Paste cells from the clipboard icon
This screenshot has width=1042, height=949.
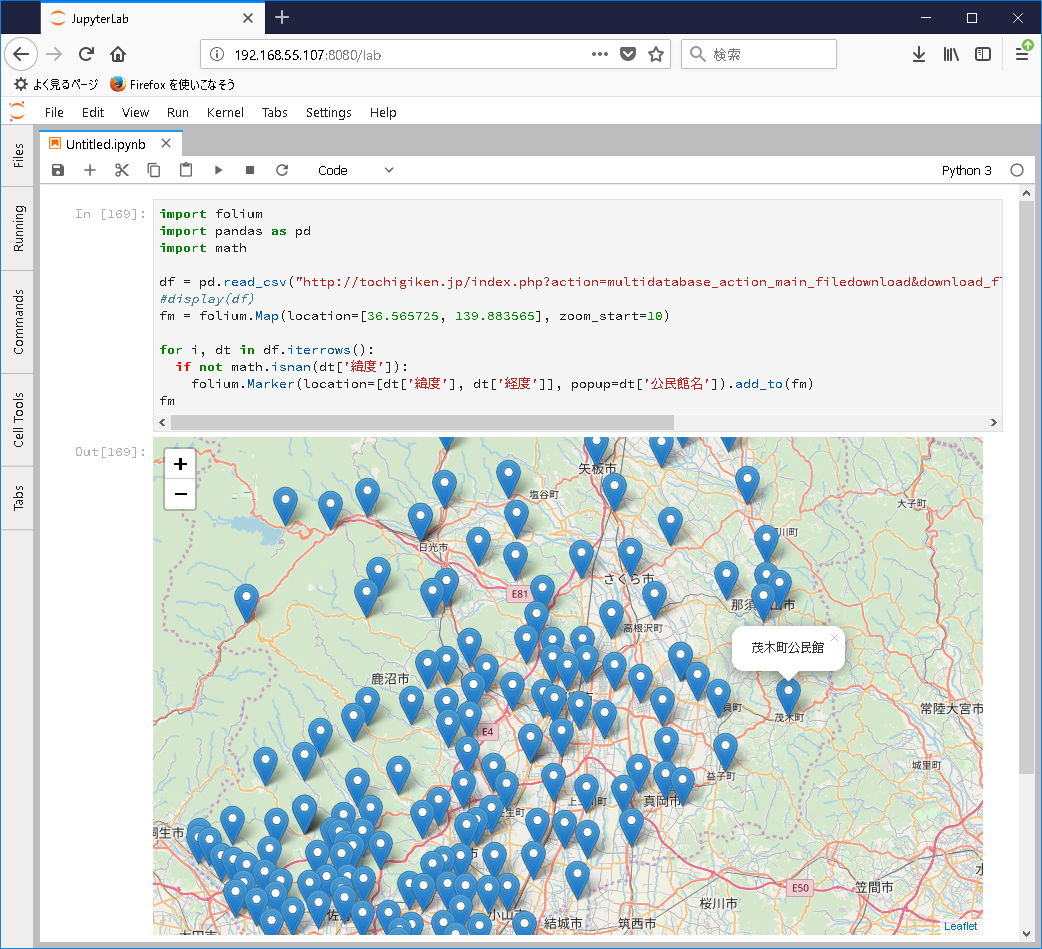[x=185, y=170]
